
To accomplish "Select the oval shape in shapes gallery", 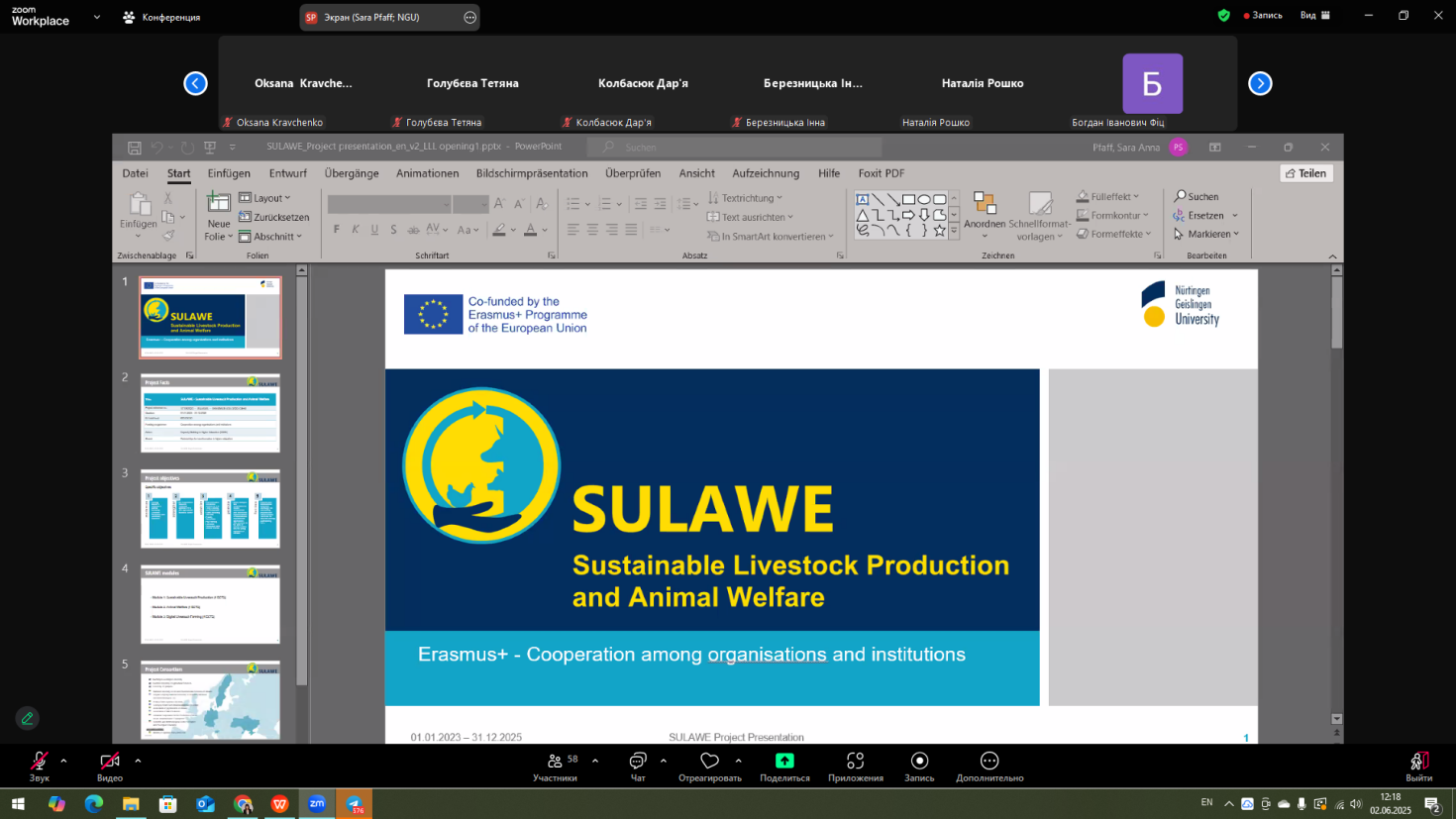I will [x=924, y=199].
